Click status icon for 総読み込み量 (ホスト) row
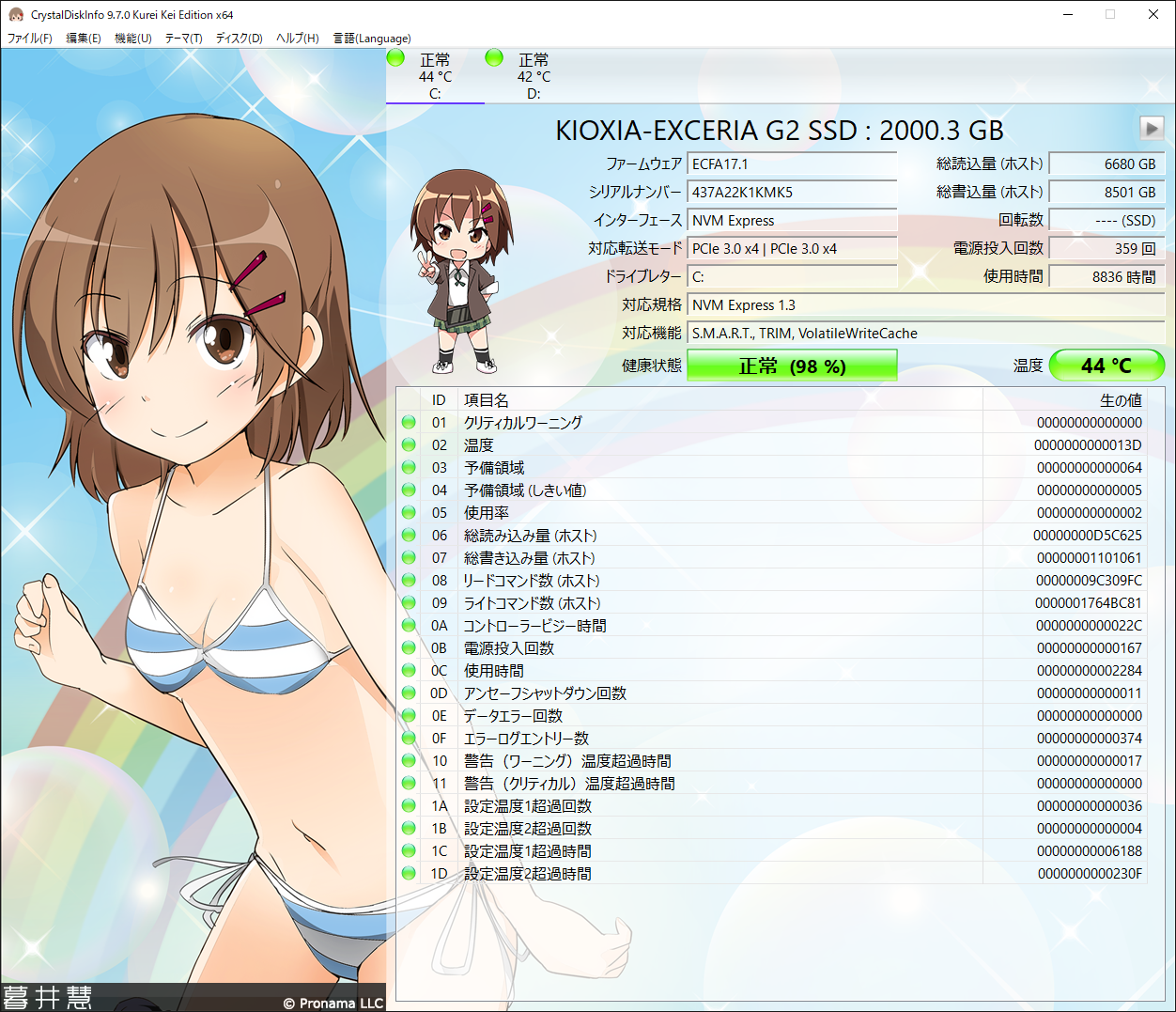 [x=409, y=535]
